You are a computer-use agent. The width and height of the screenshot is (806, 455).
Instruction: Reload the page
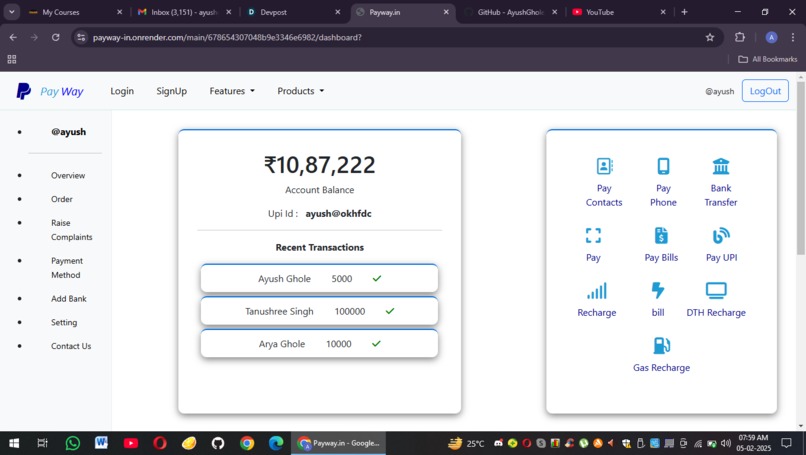(x=56, y=37)
